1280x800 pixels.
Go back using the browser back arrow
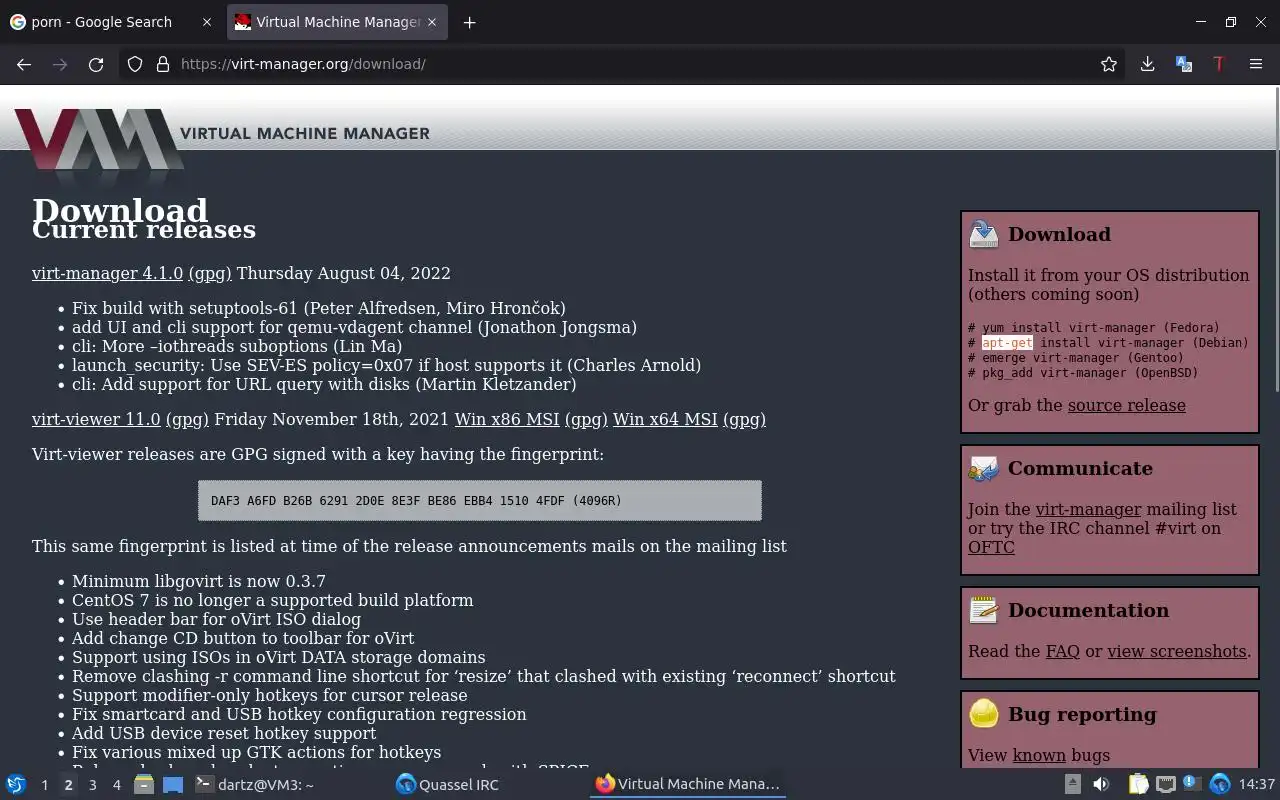click(x=24, y=64)
